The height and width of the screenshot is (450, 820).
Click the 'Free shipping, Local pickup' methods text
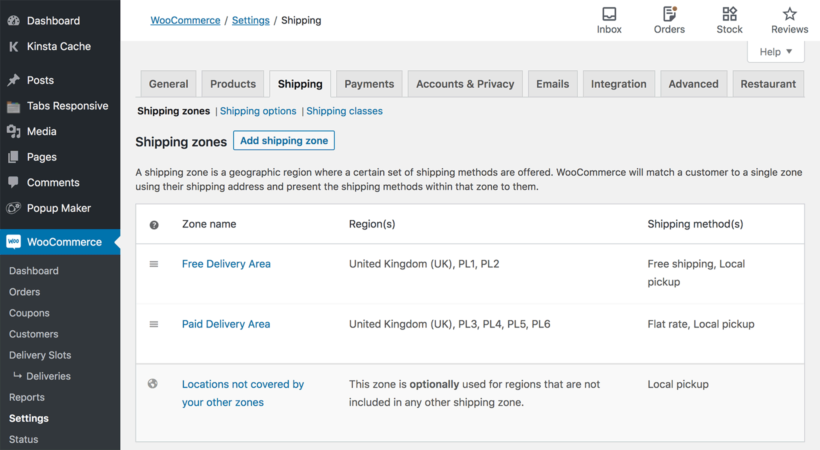pos(696,273)
